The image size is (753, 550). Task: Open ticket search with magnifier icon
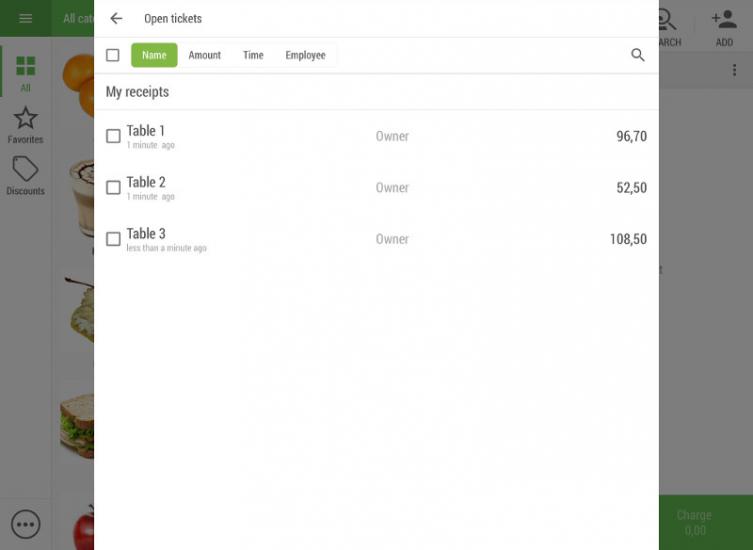tap(637, 55)
